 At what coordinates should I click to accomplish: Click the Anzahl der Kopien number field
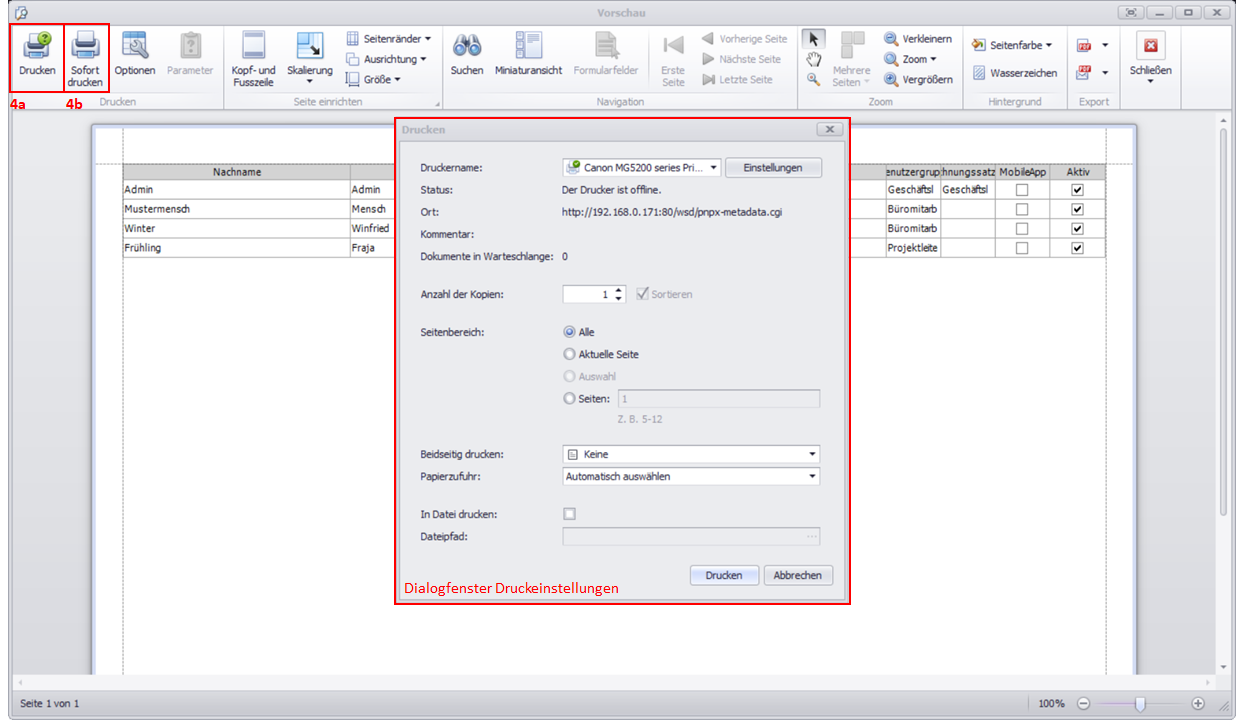point(587,294)
